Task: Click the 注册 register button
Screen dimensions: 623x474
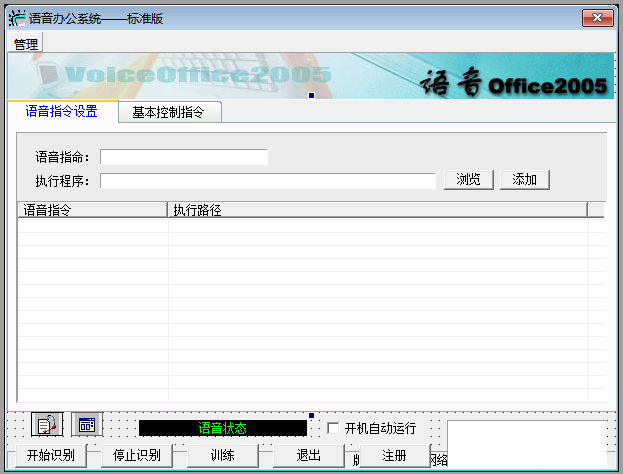Action: pos(394,455)
